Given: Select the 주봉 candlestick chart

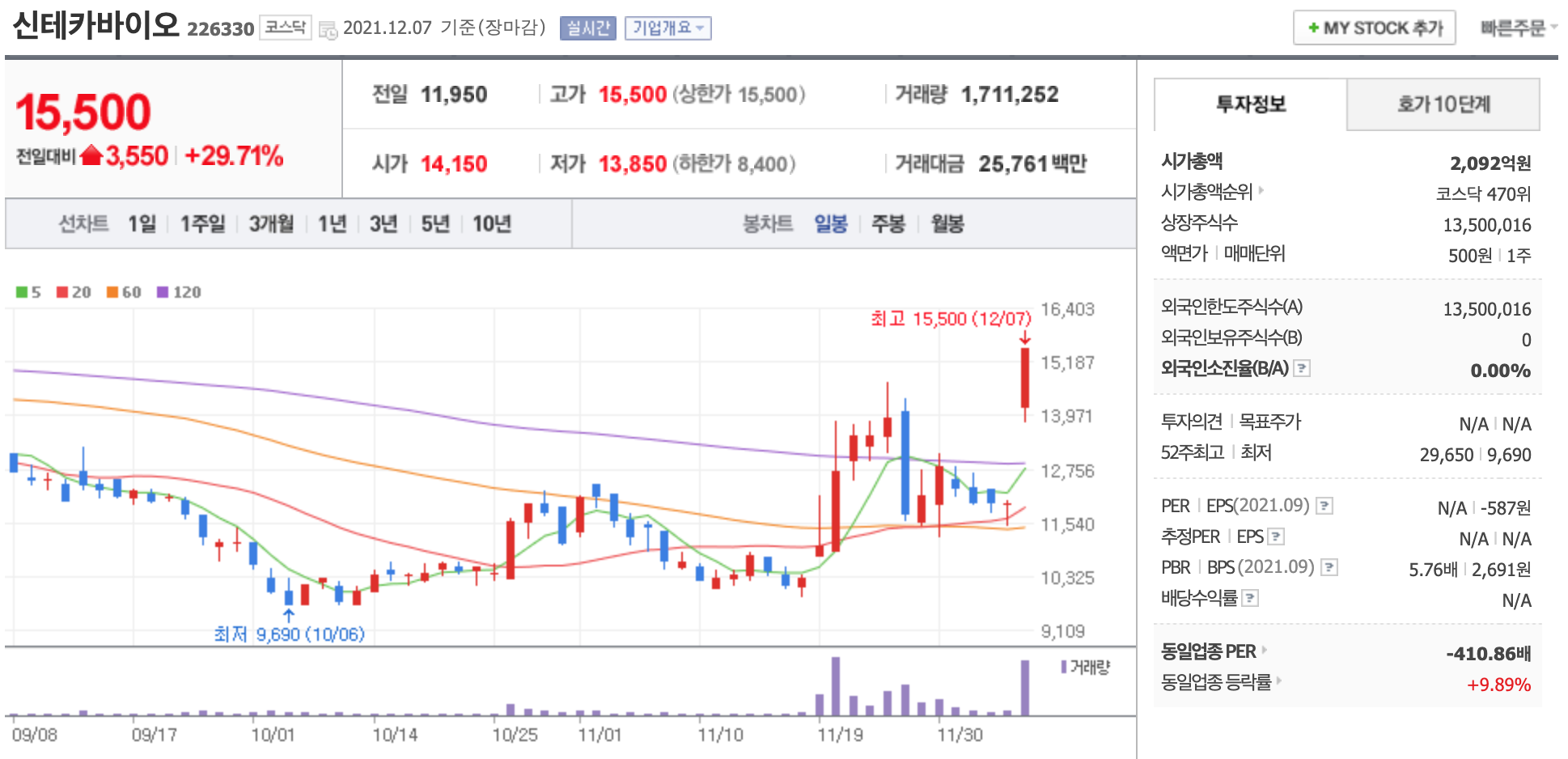Looking at the screenshot, I should [x=888, y=223].
